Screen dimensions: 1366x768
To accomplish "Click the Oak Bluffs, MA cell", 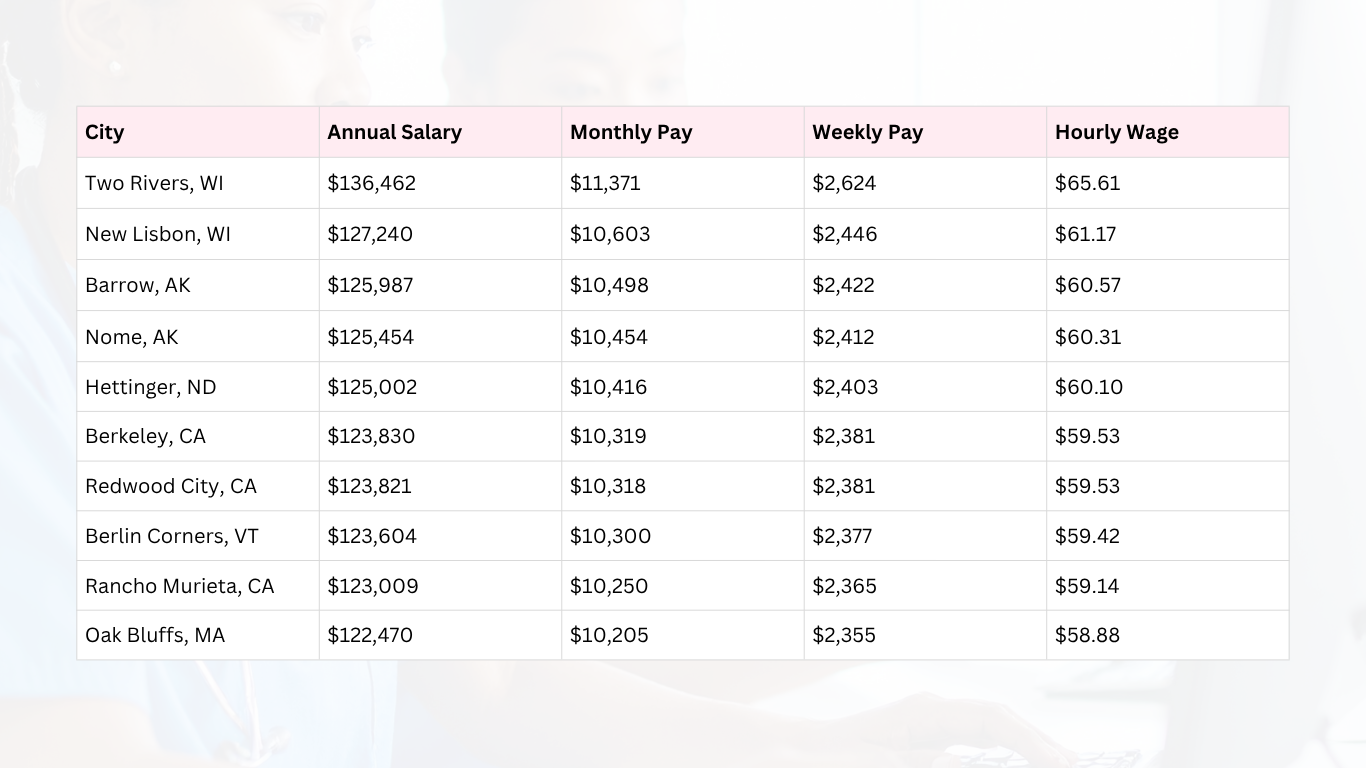I will (x=155, y=635).
